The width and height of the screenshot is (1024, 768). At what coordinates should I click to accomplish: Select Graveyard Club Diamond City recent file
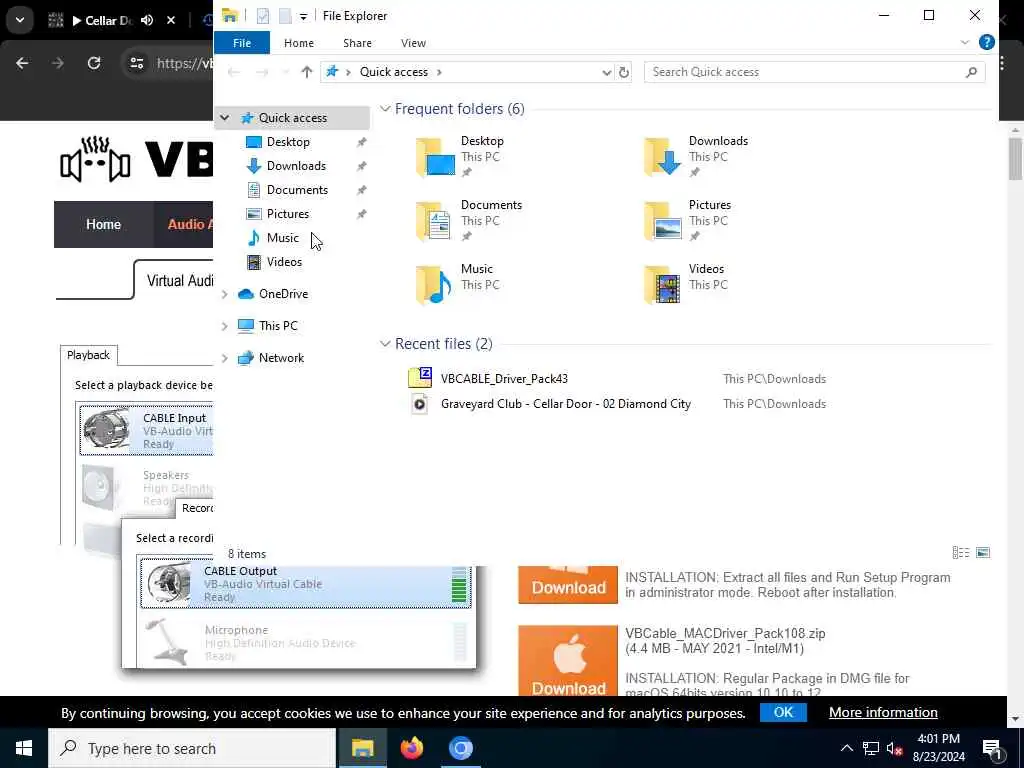tap(566, 404)
